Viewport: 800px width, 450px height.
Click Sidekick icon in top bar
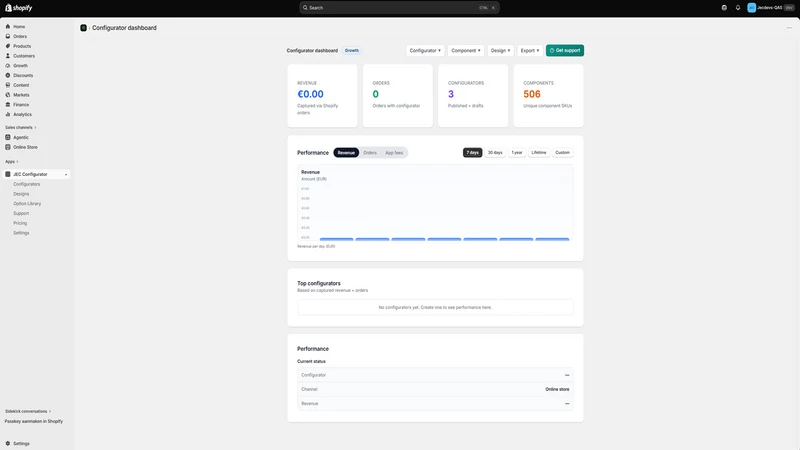coord(724,8)
